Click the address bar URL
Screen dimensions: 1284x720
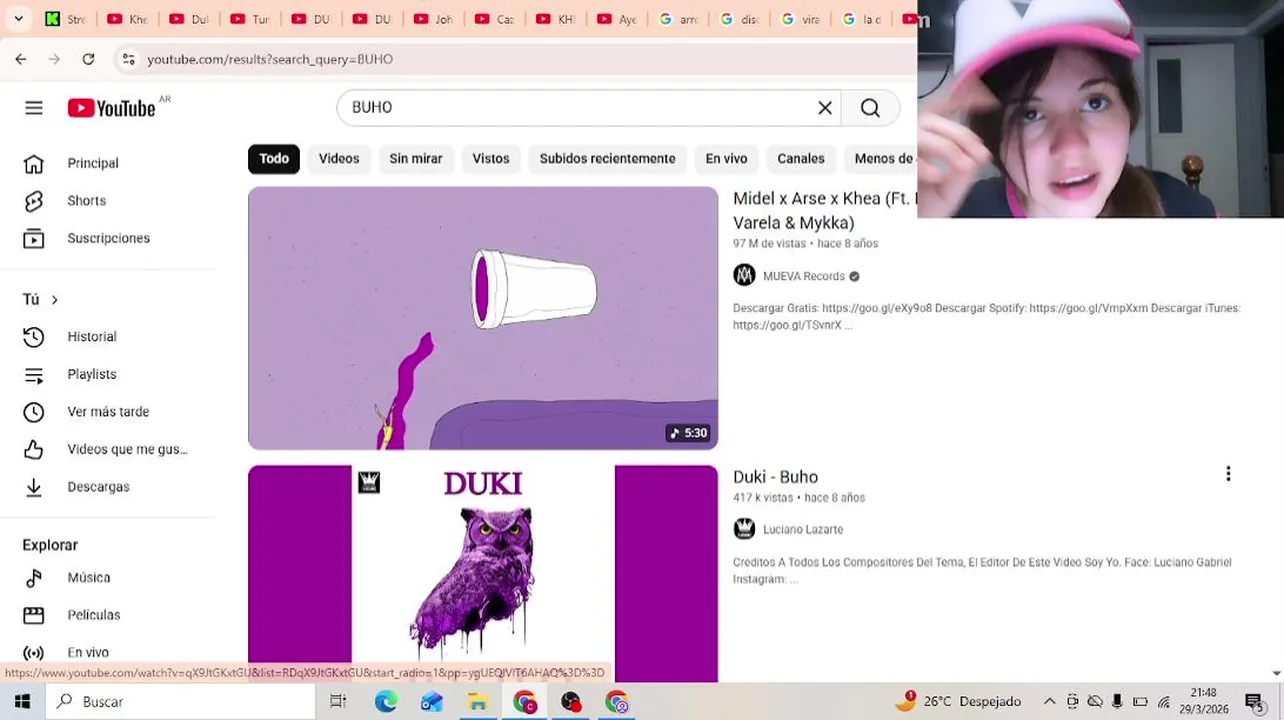[270, 59]
